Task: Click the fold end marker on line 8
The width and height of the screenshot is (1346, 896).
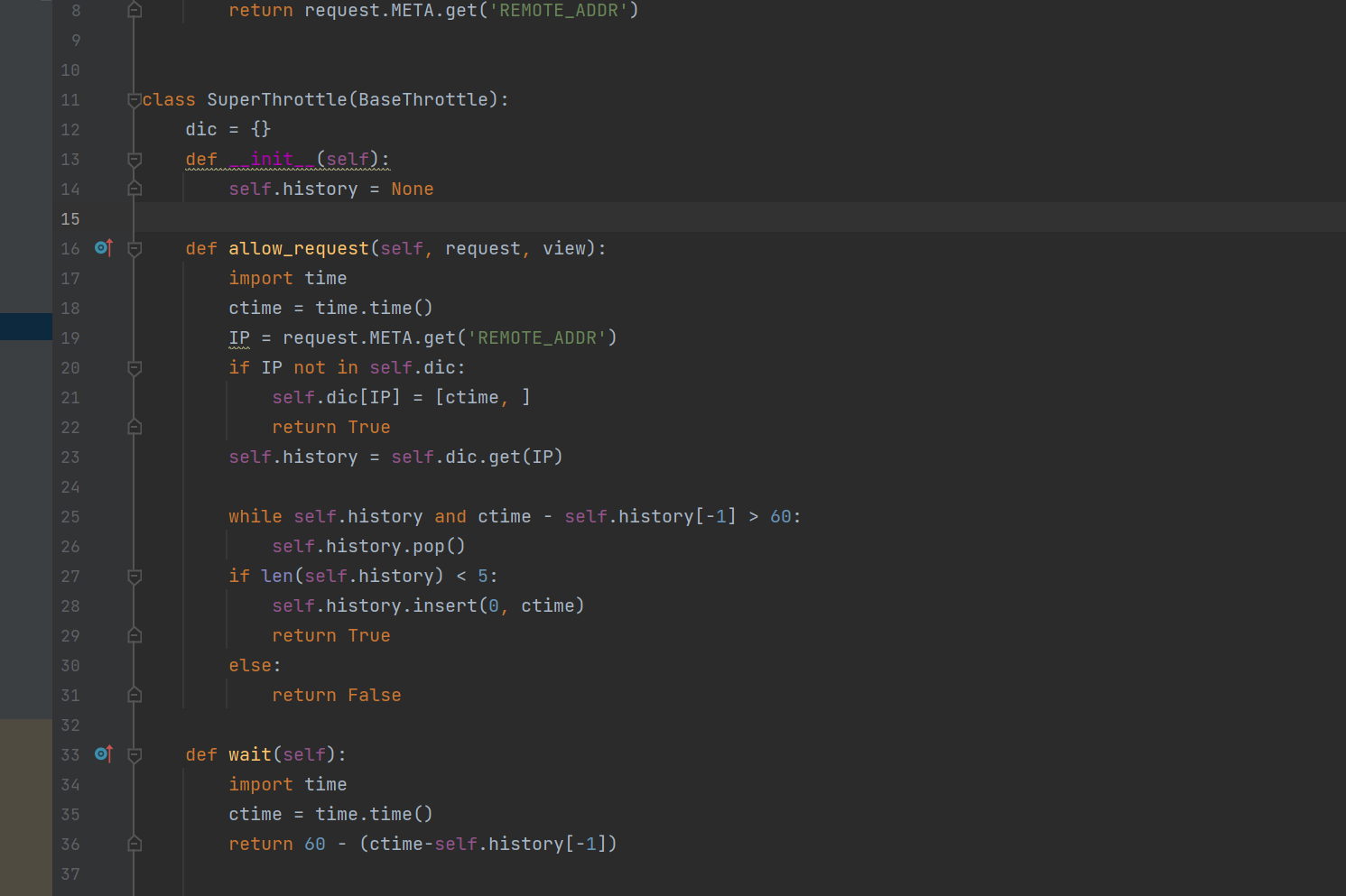Action: pyautogui.click(x=135, y=10)
